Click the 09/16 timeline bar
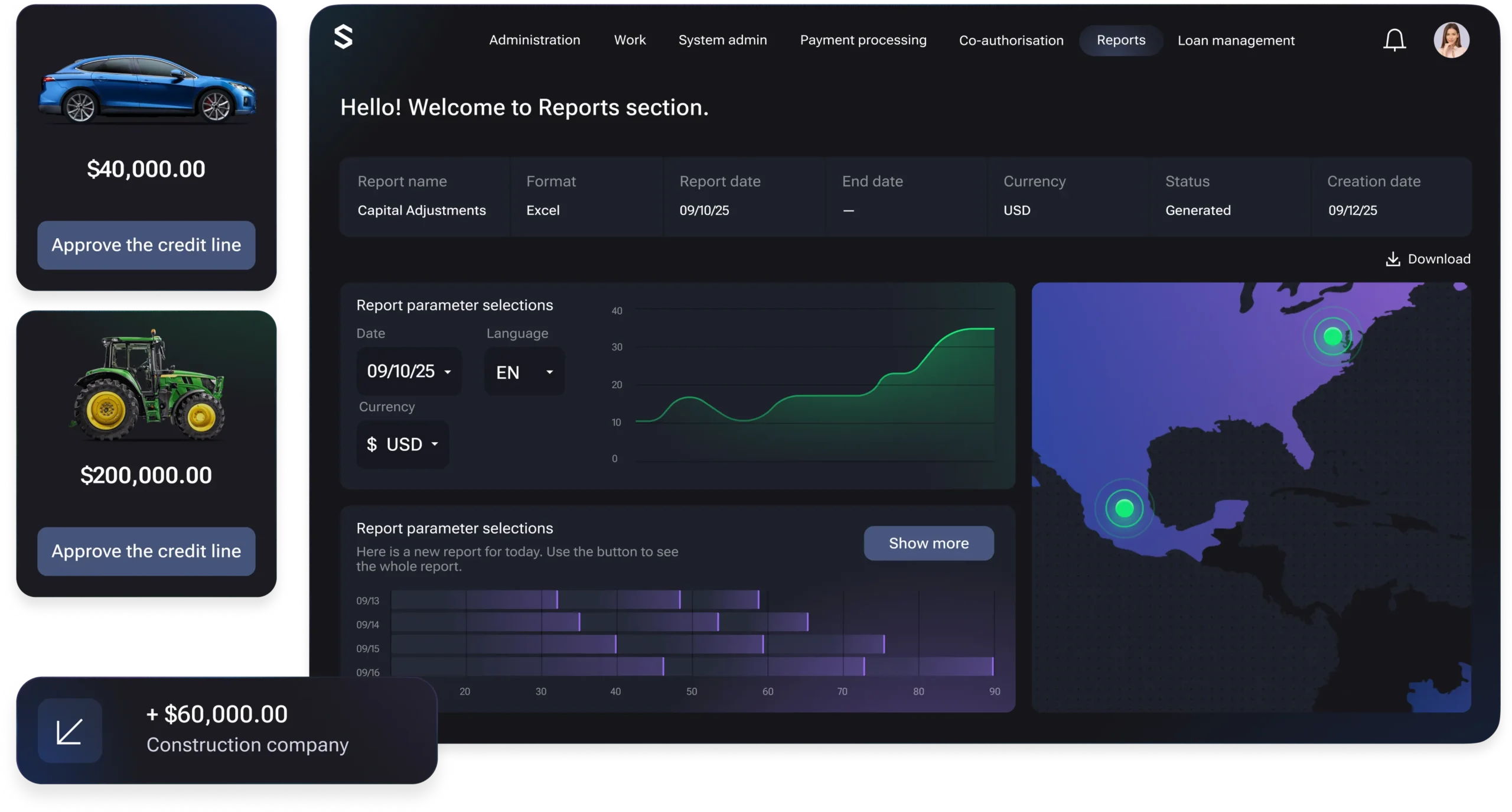Image resolution: width=1512 pixels, height=812 pixels. [x=691, y=667]
